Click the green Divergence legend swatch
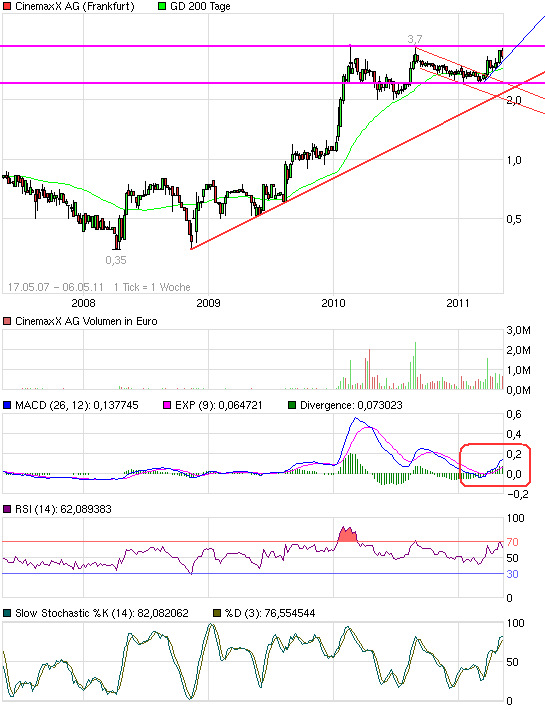This screenshot has width=545, height=710. 292,405
